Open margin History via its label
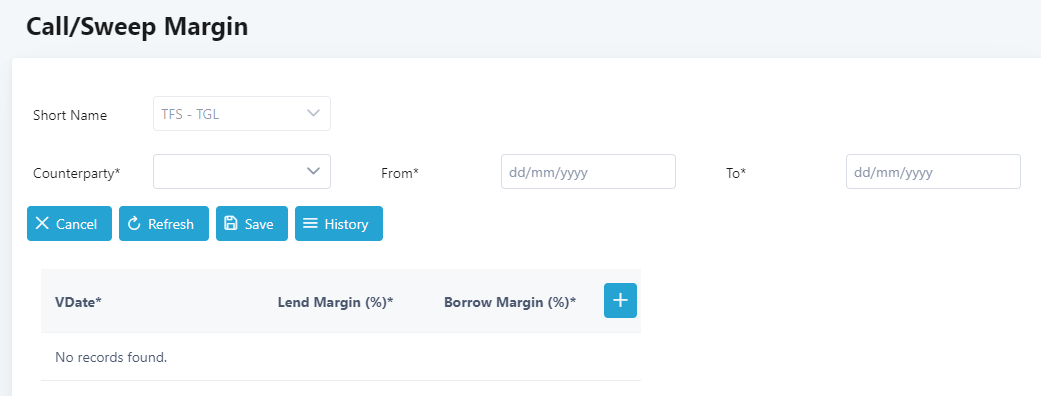Screen dimensions: 1041x396 (x=346, y=224)
